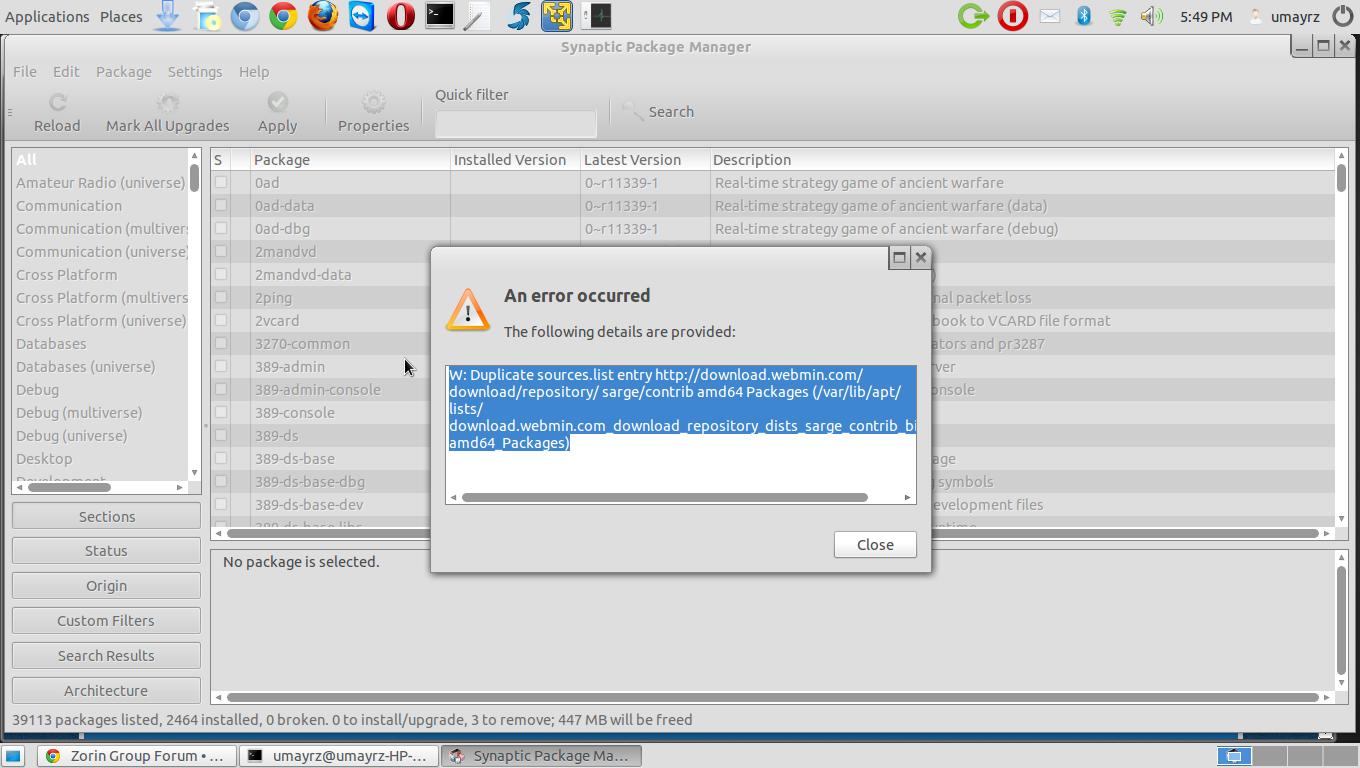Open the Package menu
This screenshot has height=768, width=1360.
[x=123, y=72]
